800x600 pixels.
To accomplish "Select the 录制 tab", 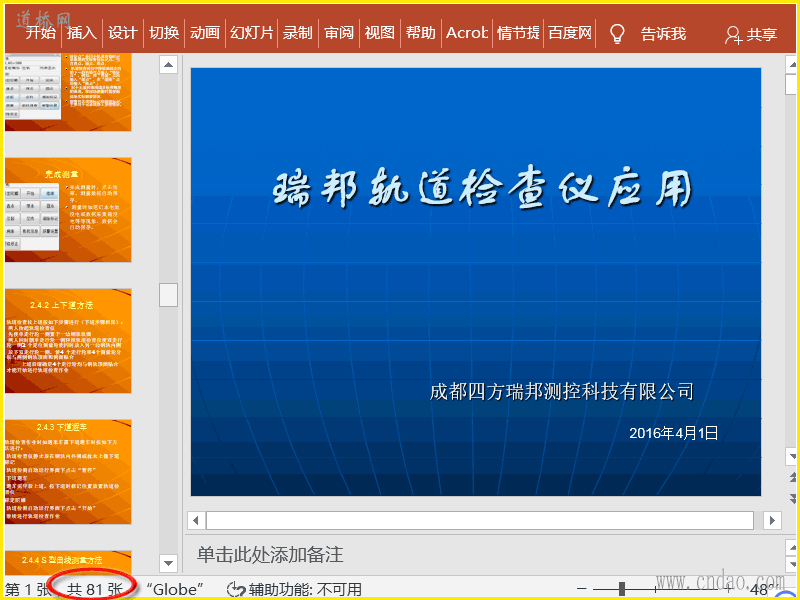I will (297, 33).
